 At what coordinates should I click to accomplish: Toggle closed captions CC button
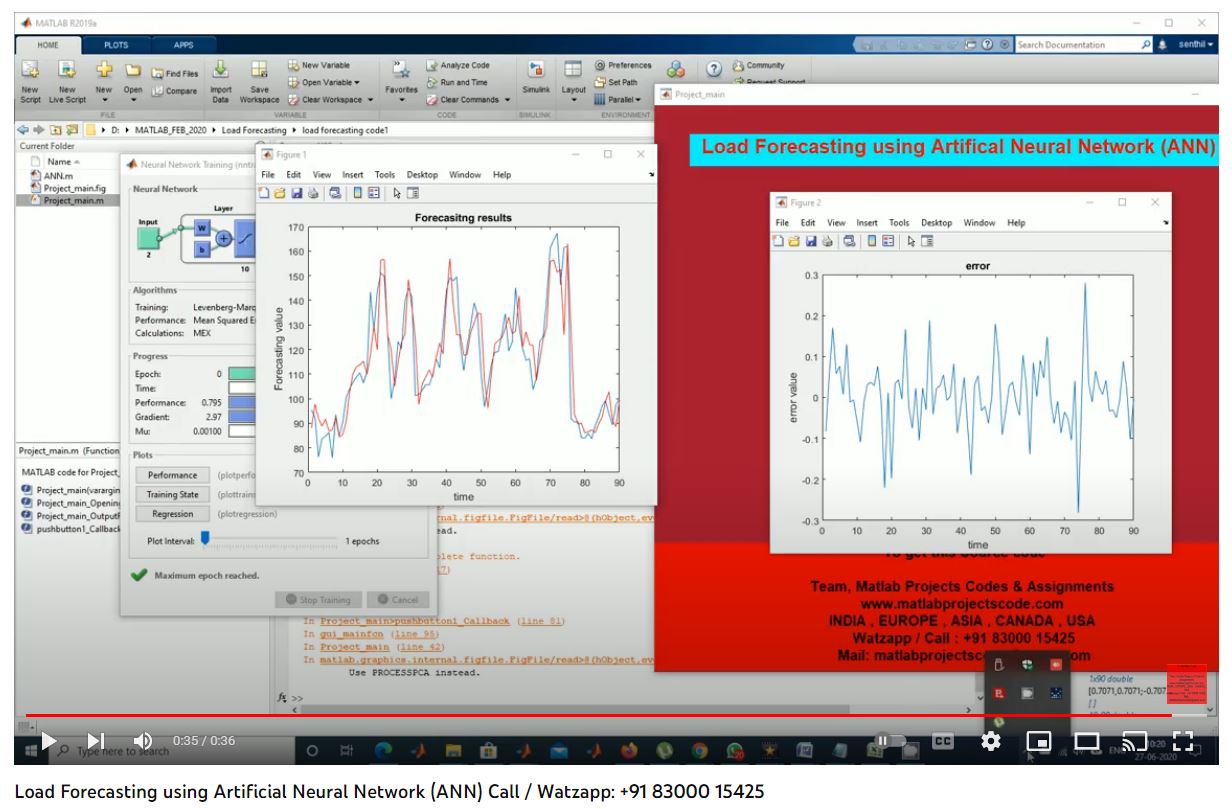[x=942, y=741]
